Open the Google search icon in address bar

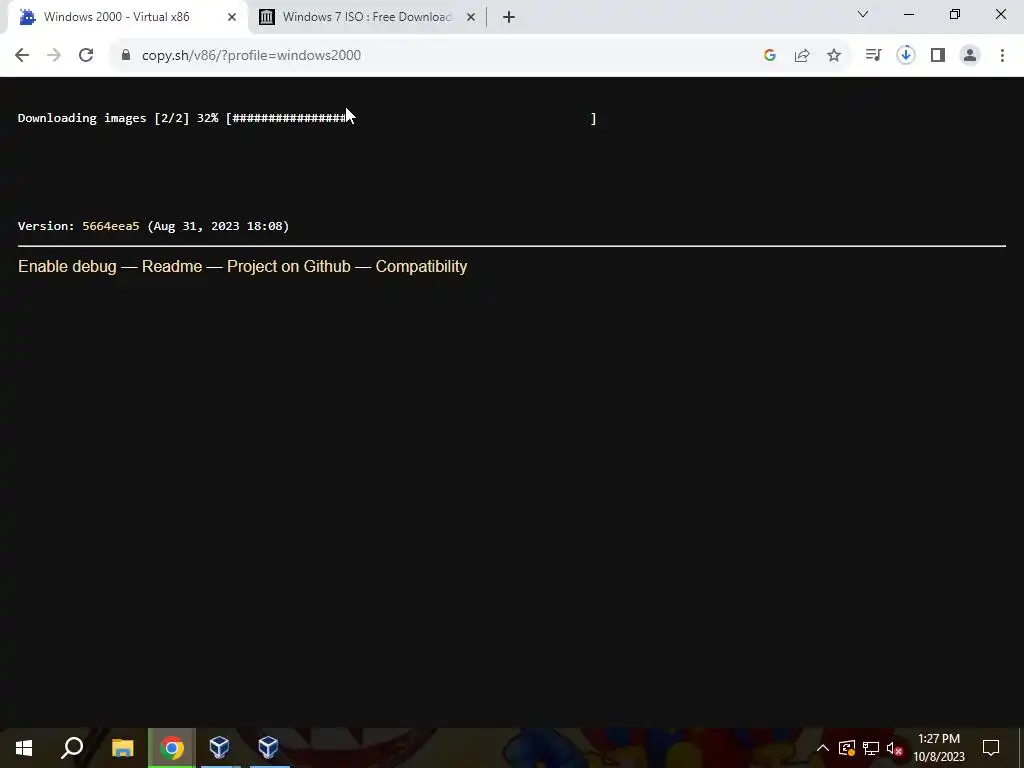tap(769, 56)
